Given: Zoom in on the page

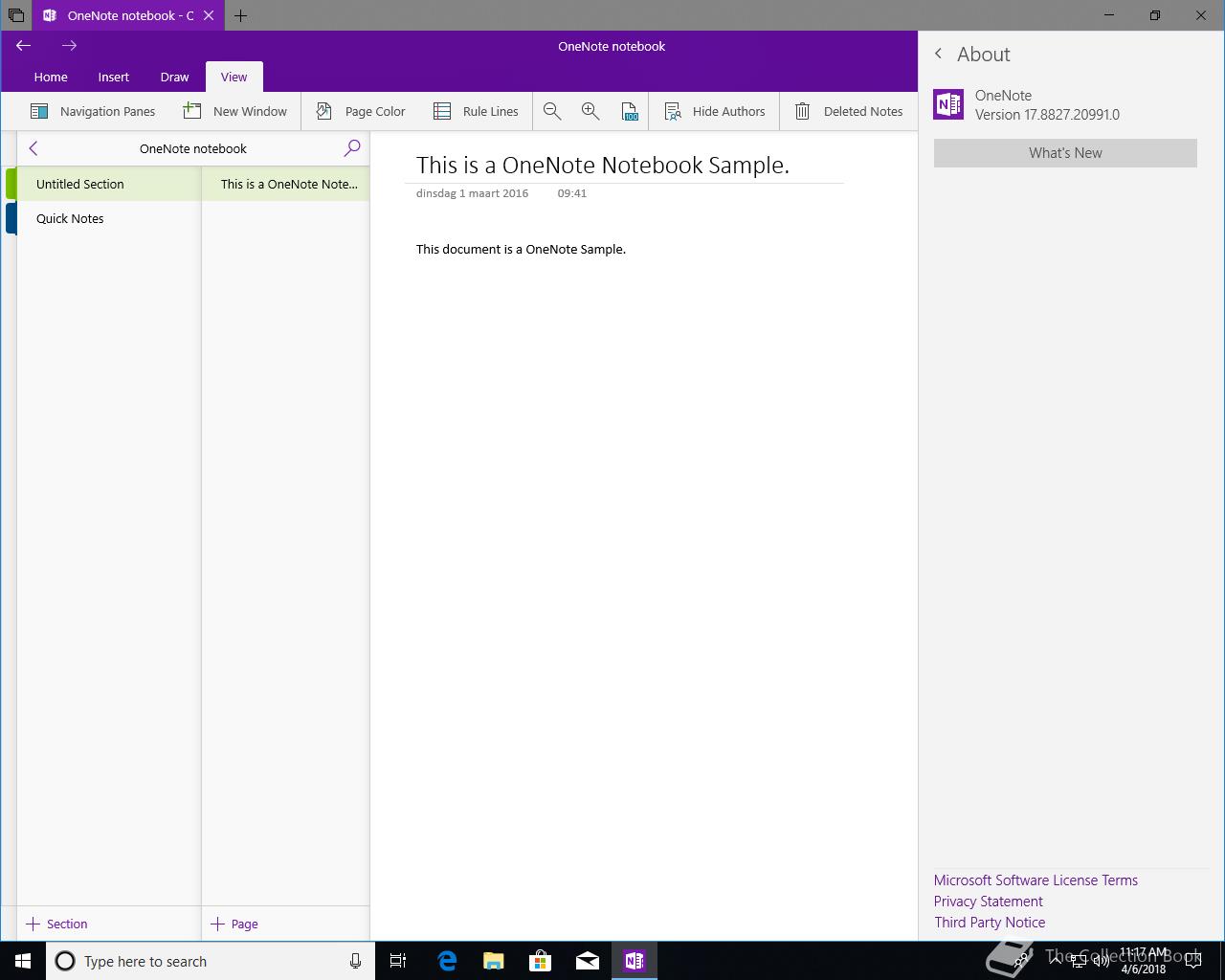Looking at the screenshot, I should click(x=590, y=111).
